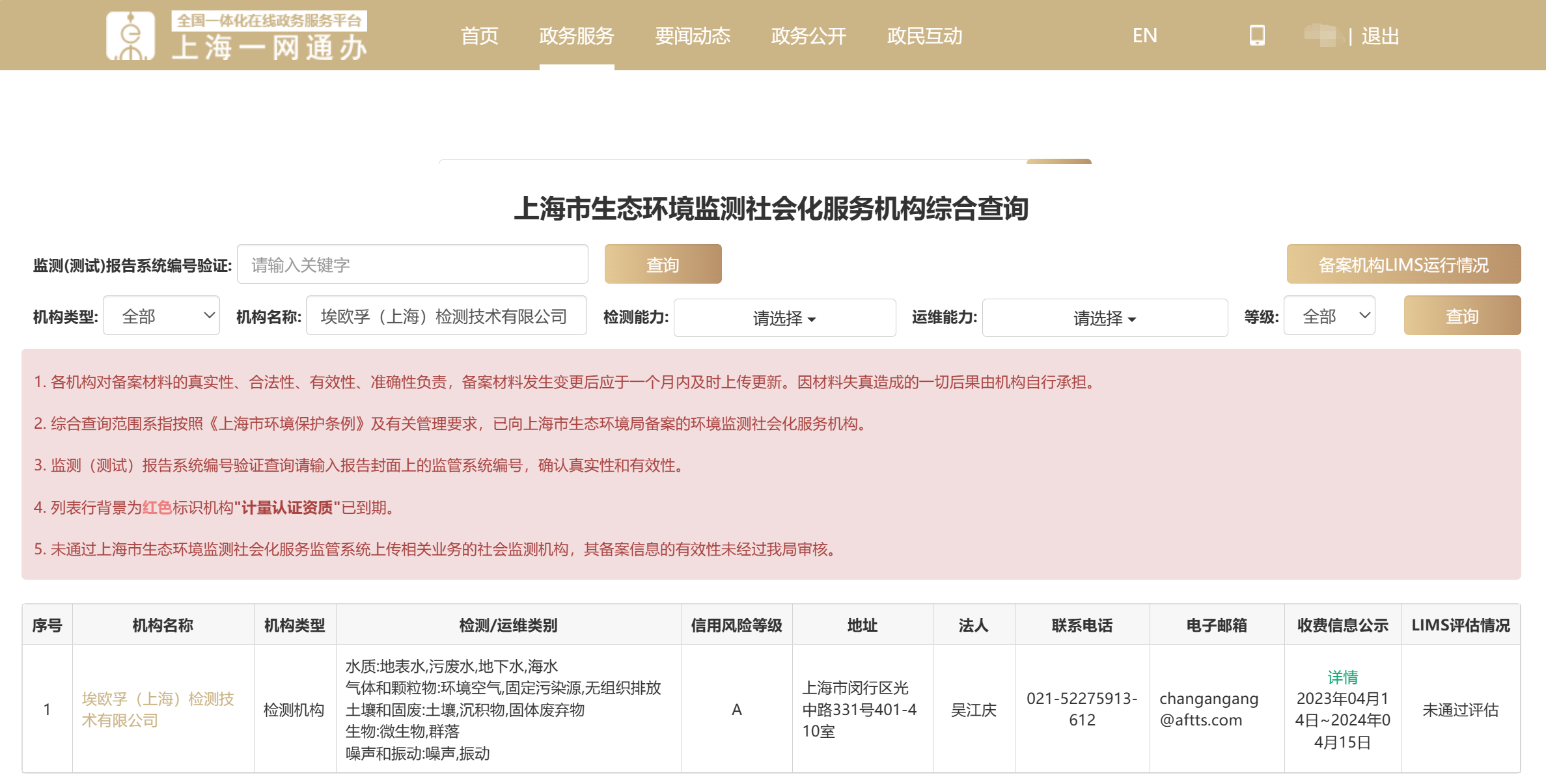Click the 上海一网通办 logo icon

131,36
